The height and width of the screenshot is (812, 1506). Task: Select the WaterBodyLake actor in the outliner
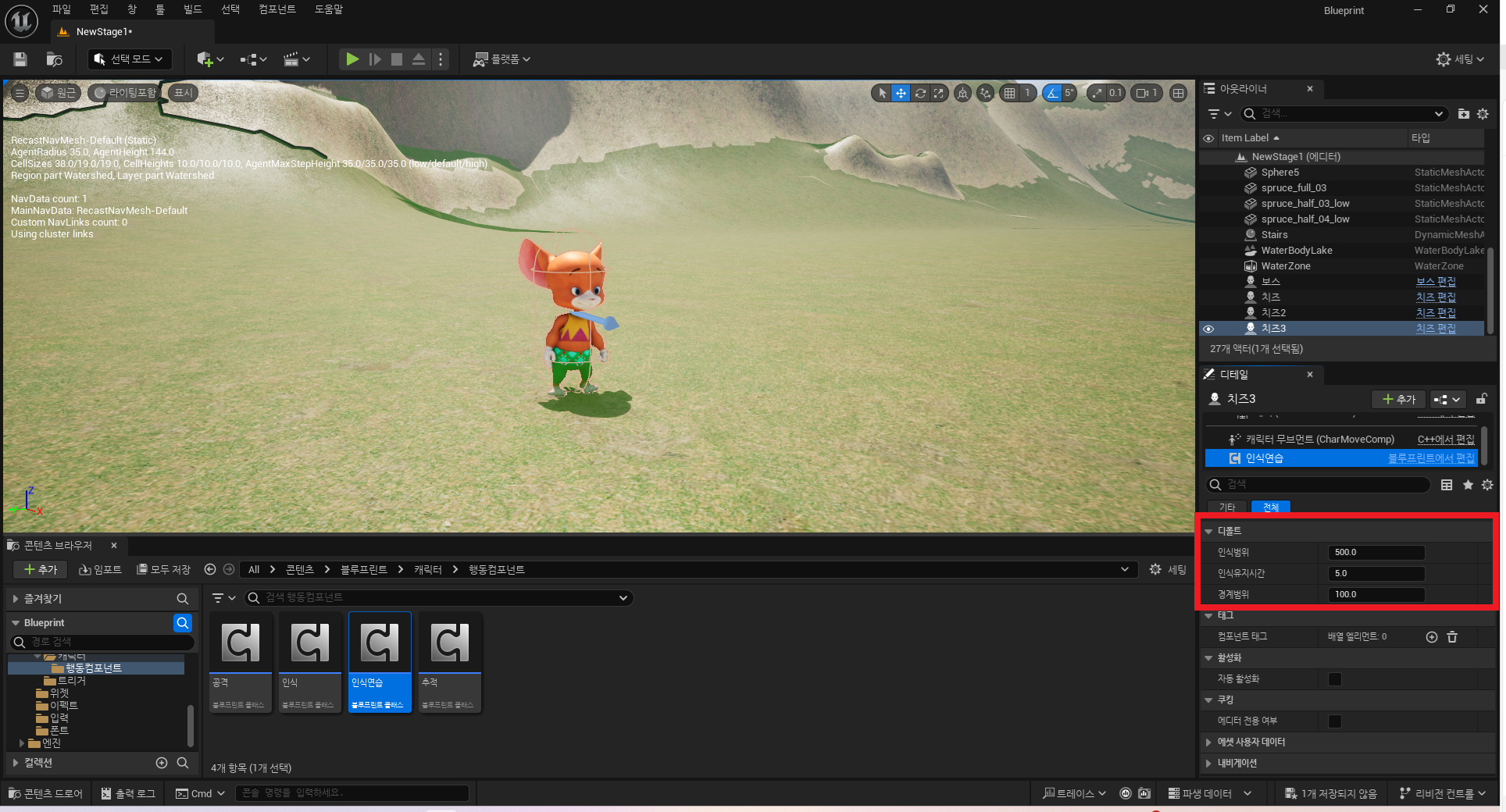point(1297,251)
